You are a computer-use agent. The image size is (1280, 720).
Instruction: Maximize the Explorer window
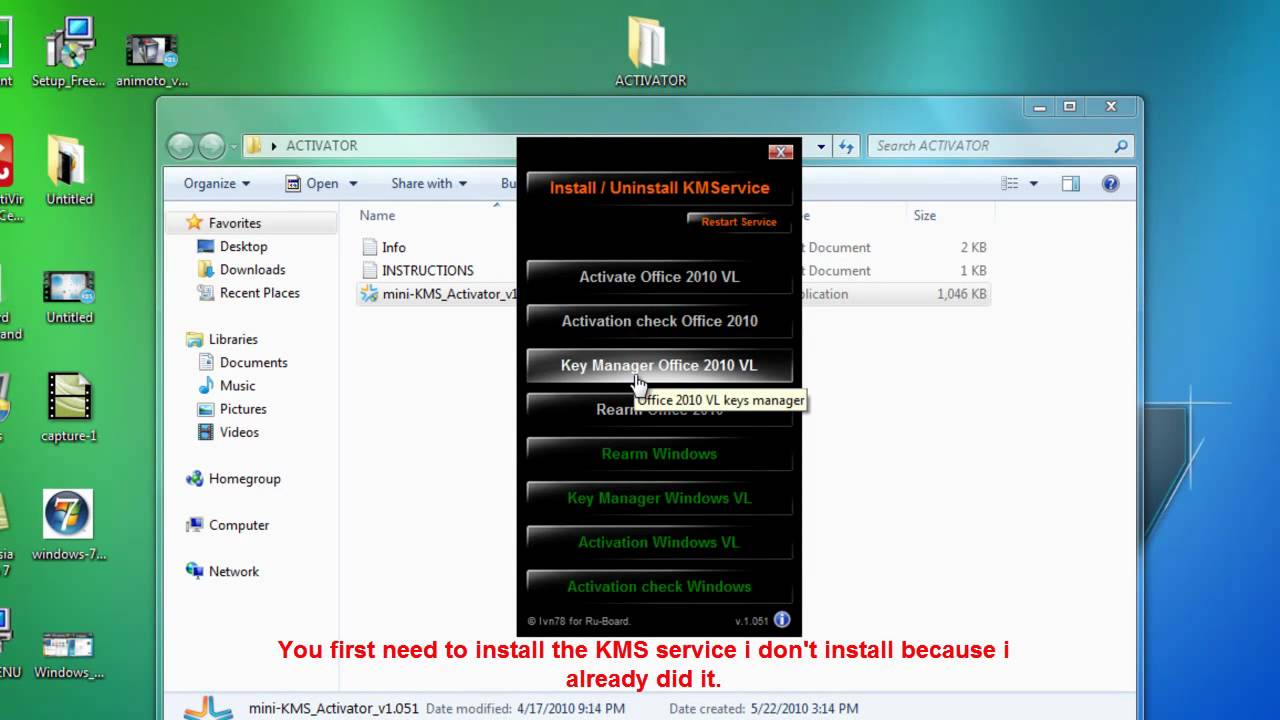point(1069,106)
